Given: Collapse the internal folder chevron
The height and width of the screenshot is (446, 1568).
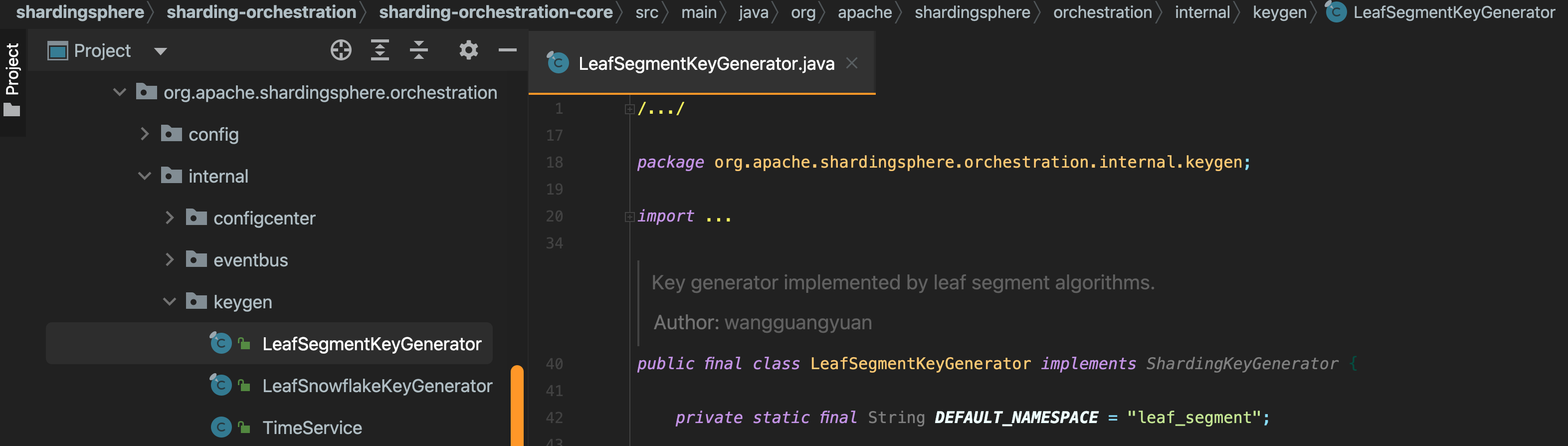Looking at the screenshot, I should 144,176.
